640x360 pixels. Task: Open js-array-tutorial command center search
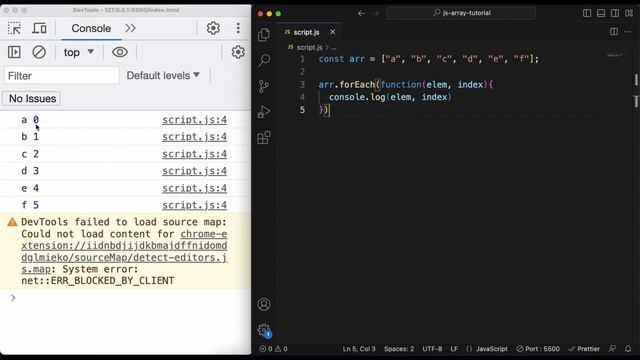(461, 13)
